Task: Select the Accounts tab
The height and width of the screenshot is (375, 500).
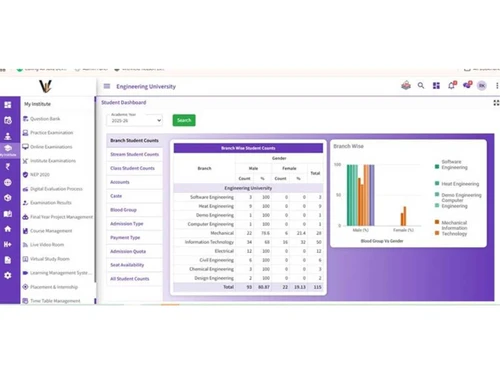Action: [x=134, y=182]
